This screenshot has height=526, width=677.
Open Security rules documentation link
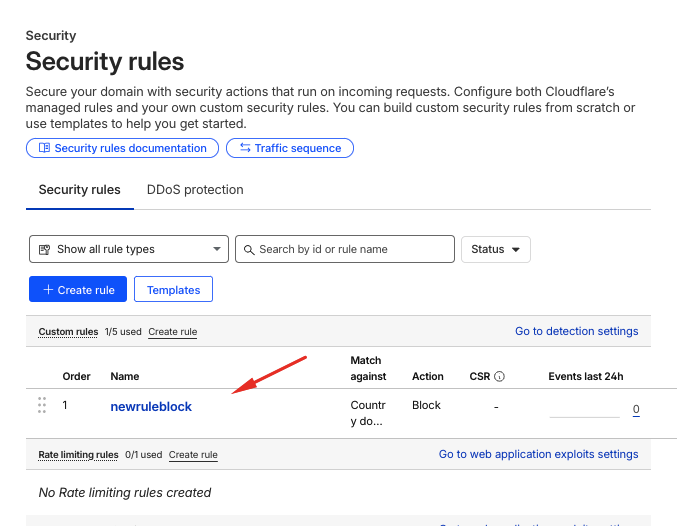(x=122, y=148)
